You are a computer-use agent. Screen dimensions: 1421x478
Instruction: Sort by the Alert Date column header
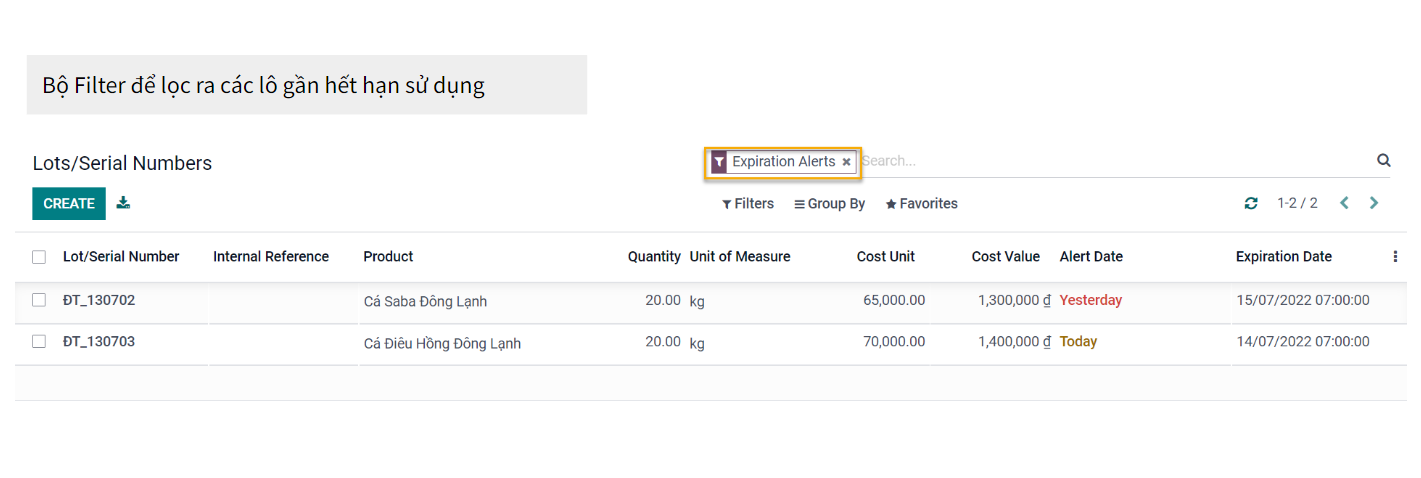[x=1091, y=257]
